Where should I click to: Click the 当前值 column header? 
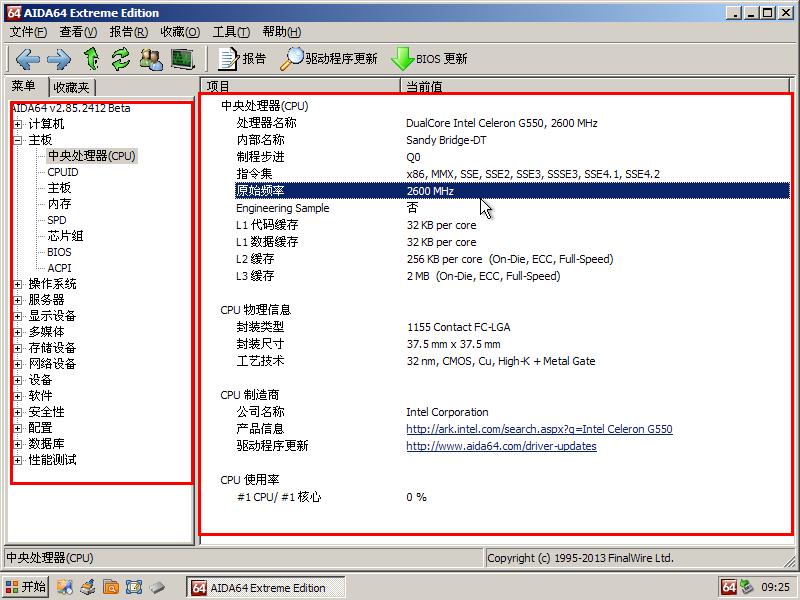[x=595, y=86]
